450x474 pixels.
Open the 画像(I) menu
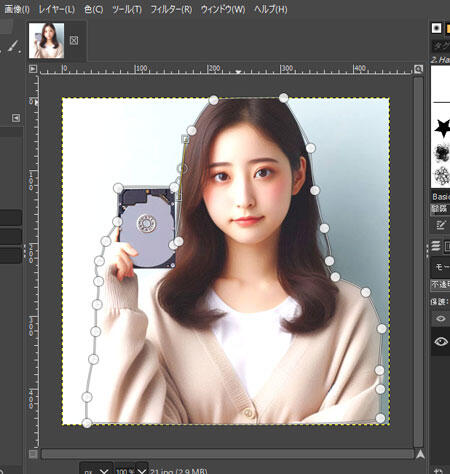17,10
